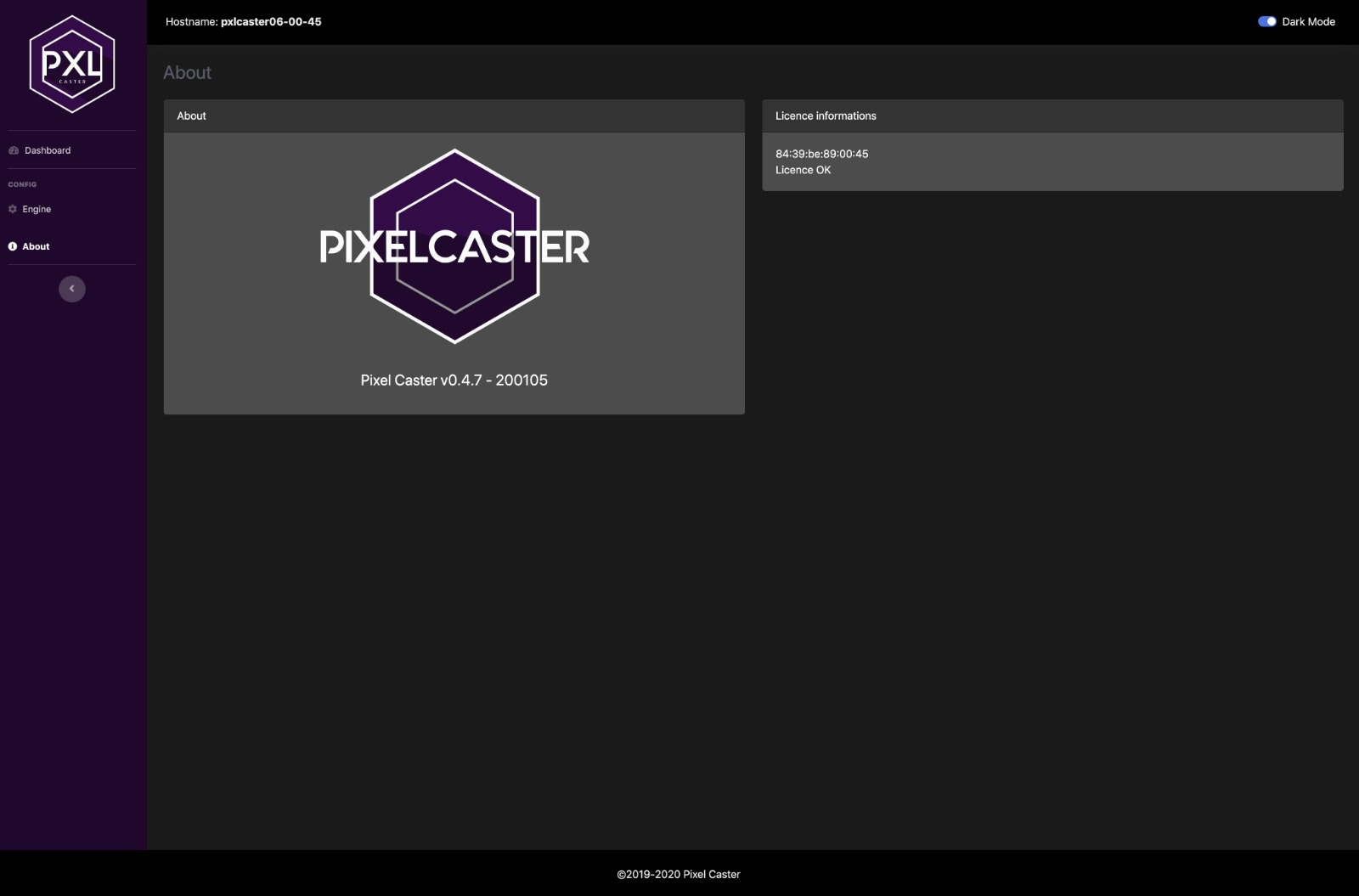The width and height of the screenshot is (1359, 896).
Task: Click the PXL Caster logo in sidebar
Action: coord(72,65)
